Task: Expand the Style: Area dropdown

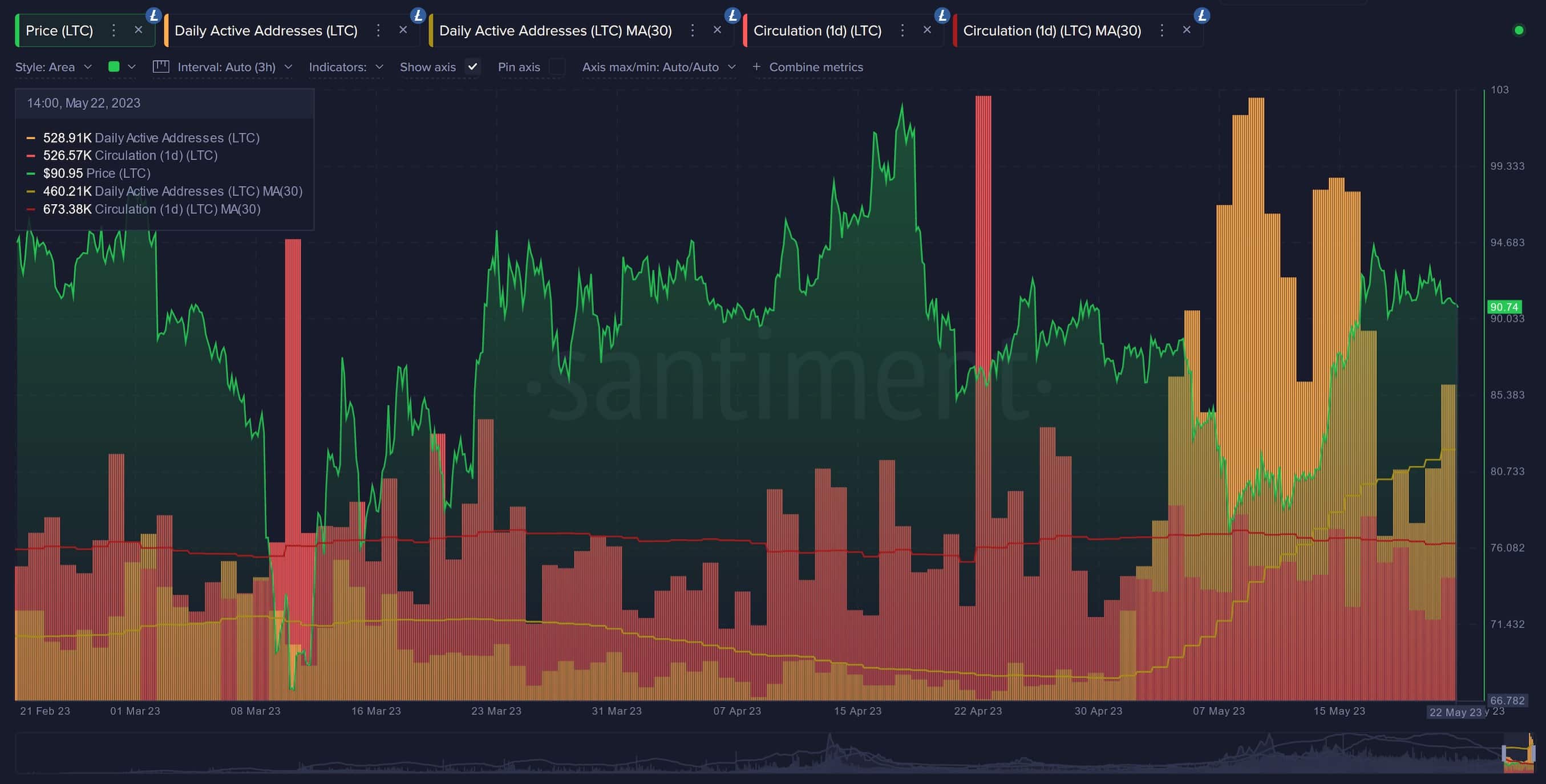Action: (x=54, y=67)
